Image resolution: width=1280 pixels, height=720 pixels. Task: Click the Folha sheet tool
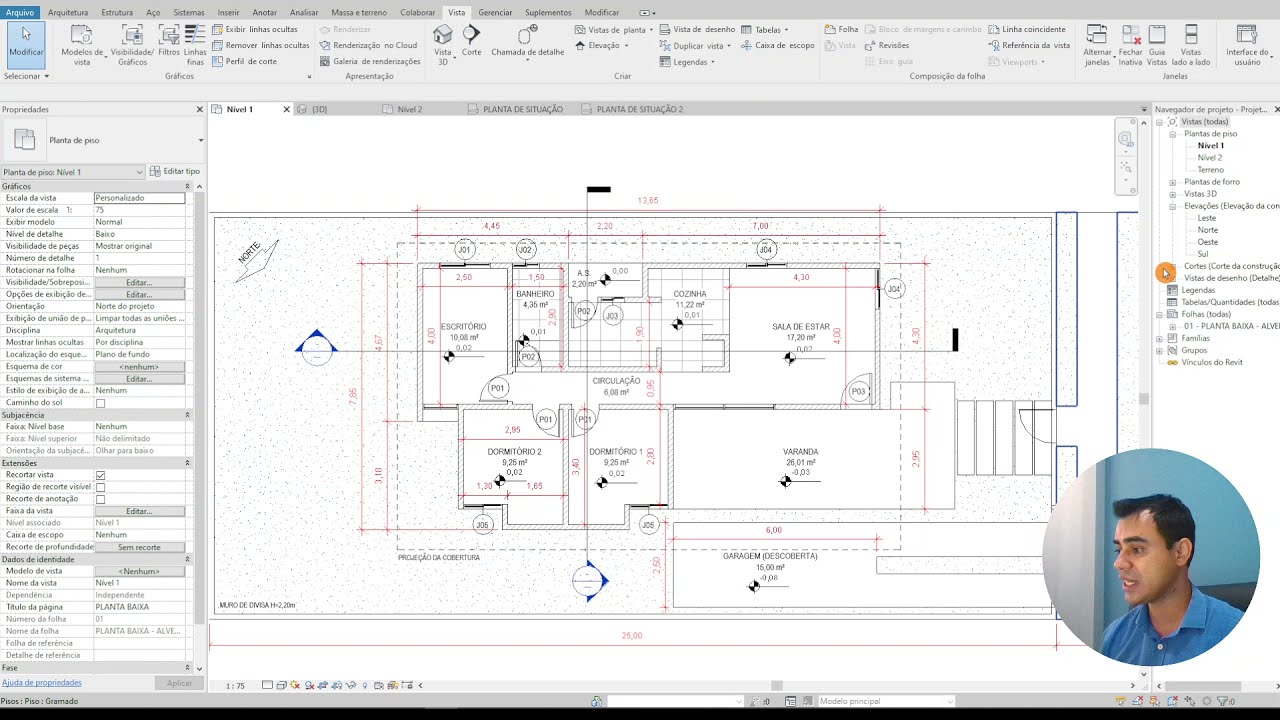[841, 30]
